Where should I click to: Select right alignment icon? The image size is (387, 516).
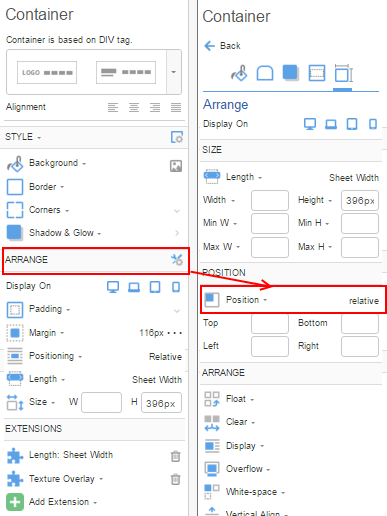pyautogui.click(x=155, y=107)
